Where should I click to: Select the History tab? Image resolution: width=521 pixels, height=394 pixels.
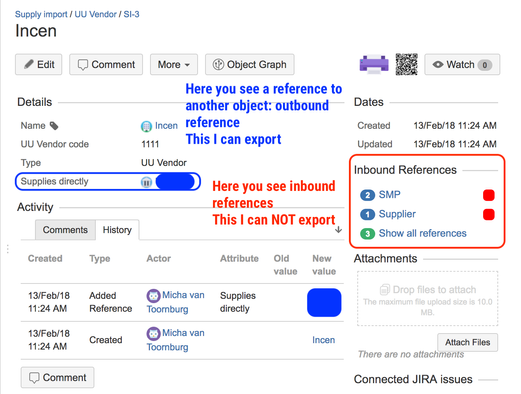click(x=117, y=230)
